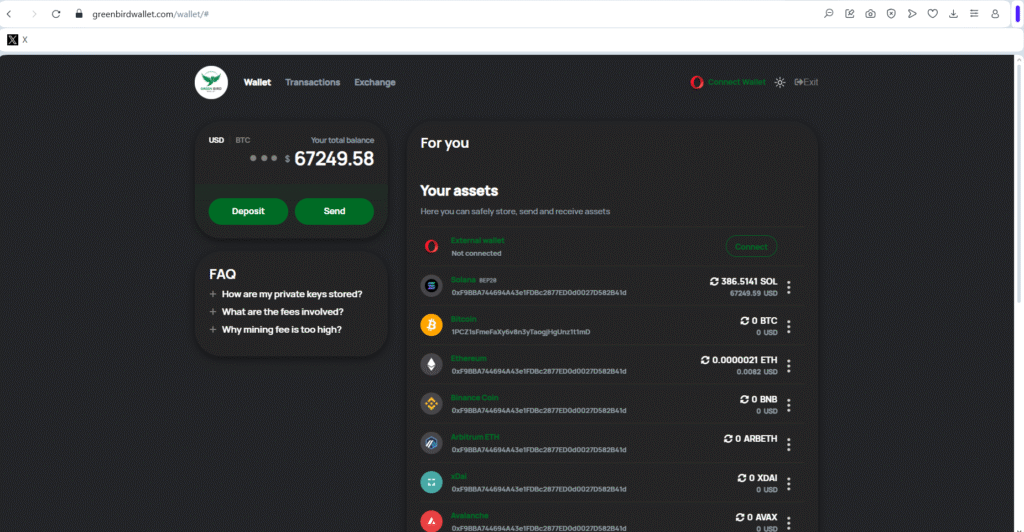1024x532 pixels.
Task: Toggle the light/dark theme sun icon
Action: (780, 82)
